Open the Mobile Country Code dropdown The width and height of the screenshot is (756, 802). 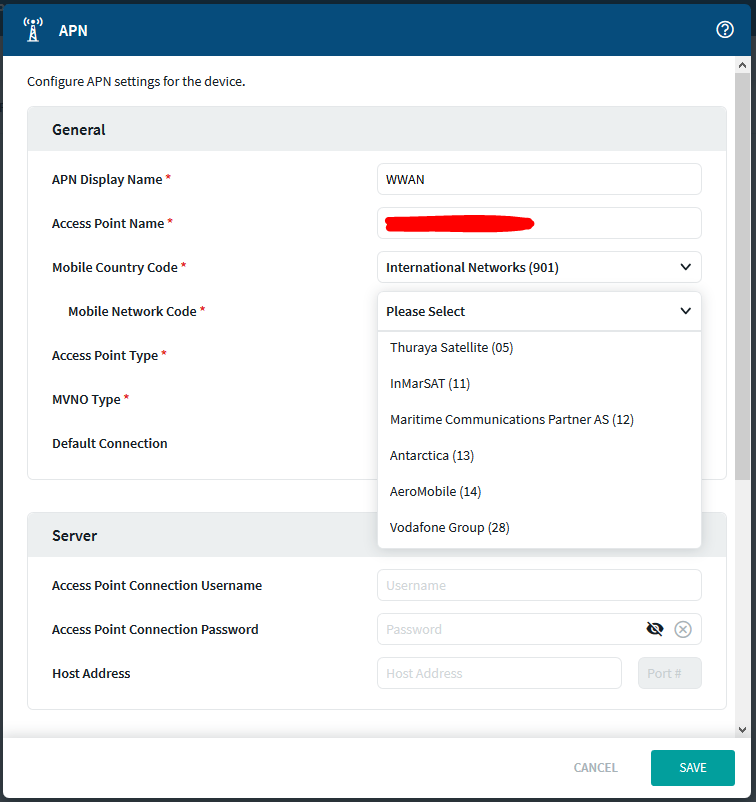(539, 267)
